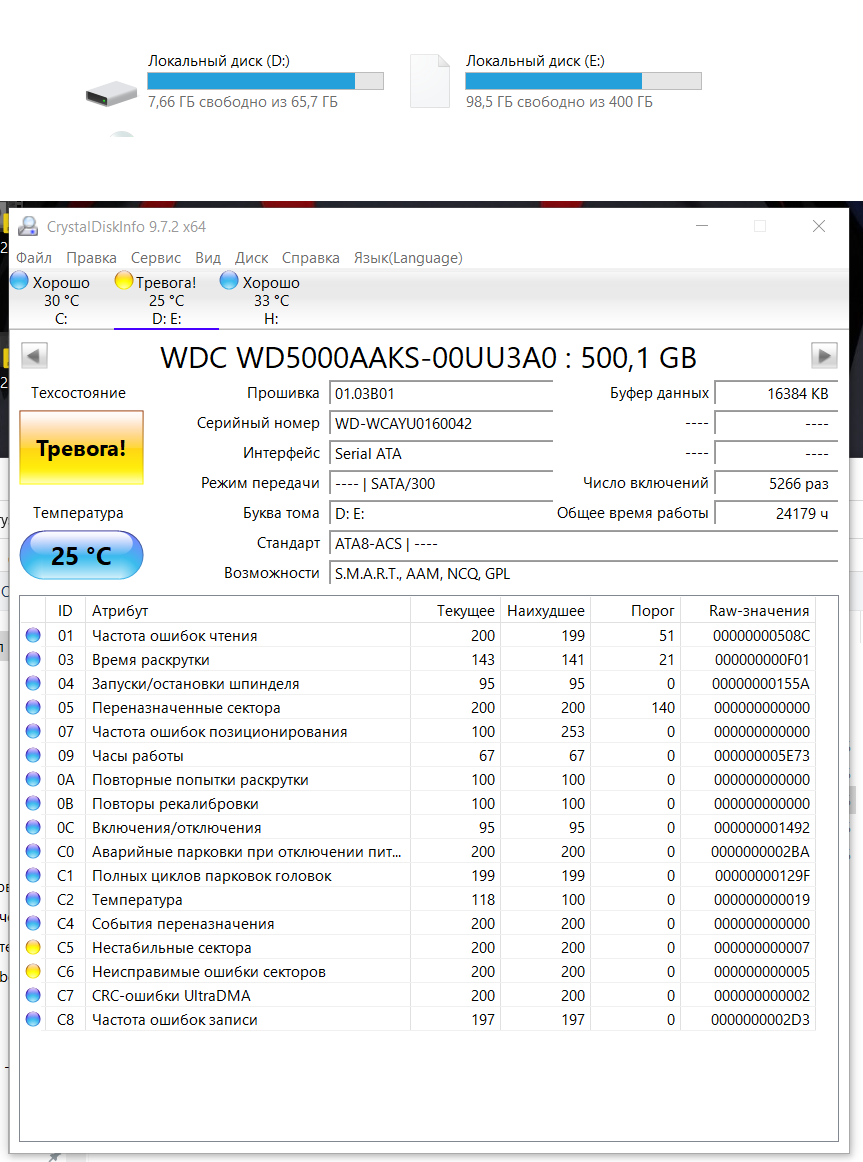Click buffer size field 16384 KB
This screenshot has height=1162, width=863.
point(776,394)
